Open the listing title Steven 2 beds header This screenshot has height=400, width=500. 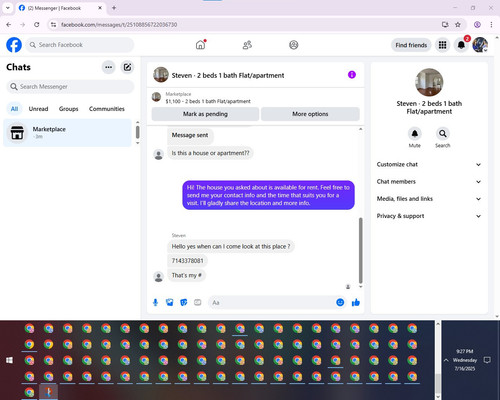click(228, 75)
